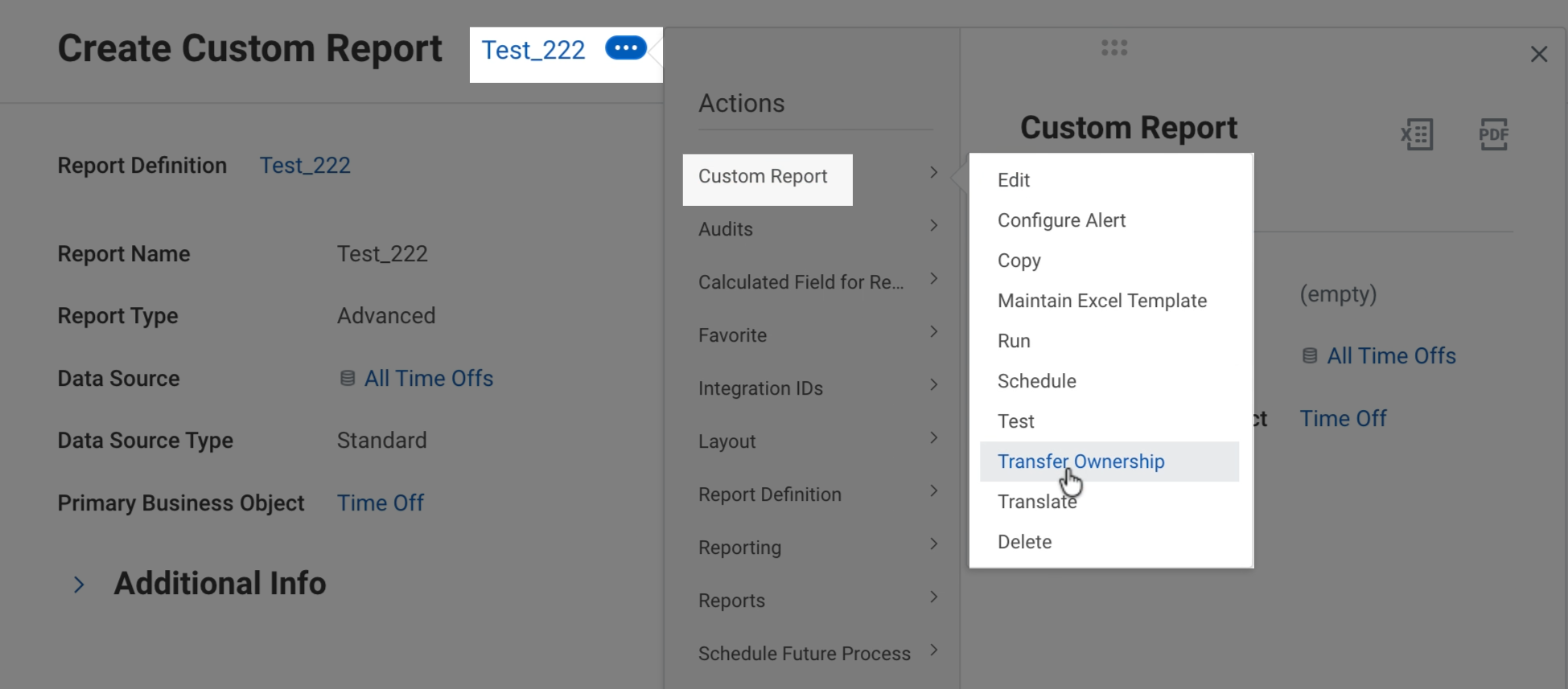Choose Edit from the Custom Report submenu
Image resolution: width=1568 pixels, height=689 pixels.
click(1109, 180)
